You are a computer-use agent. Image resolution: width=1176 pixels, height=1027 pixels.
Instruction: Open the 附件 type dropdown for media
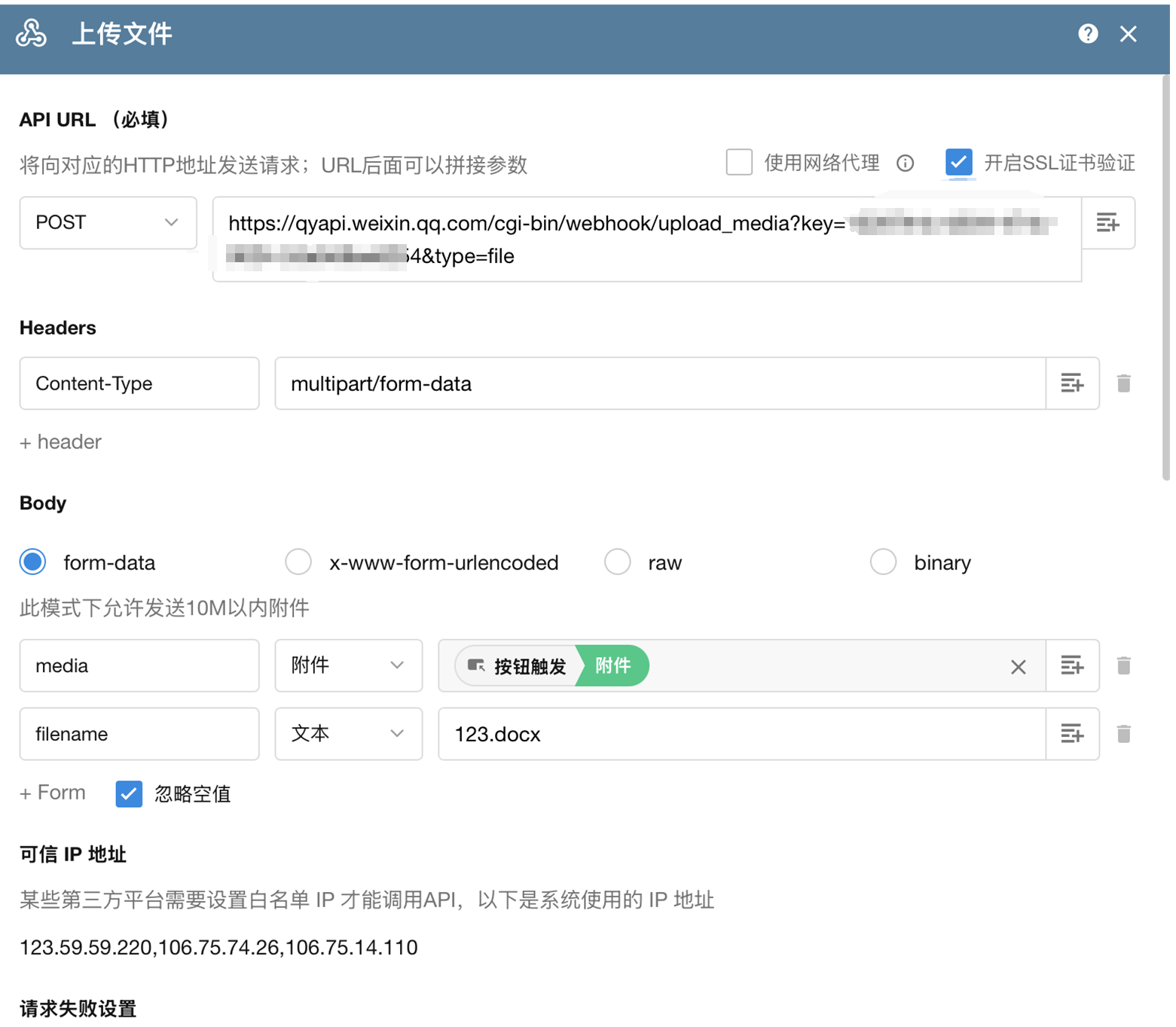pyautogui.click(x=348, y=666)
